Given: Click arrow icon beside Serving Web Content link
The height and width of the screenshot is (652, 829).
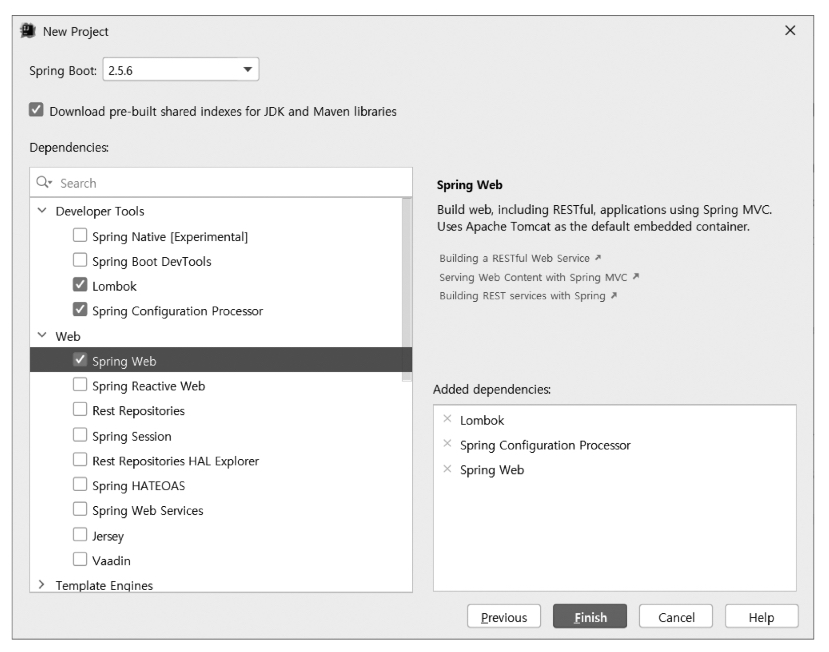Looking at the screenshot, I should [636, 276].
